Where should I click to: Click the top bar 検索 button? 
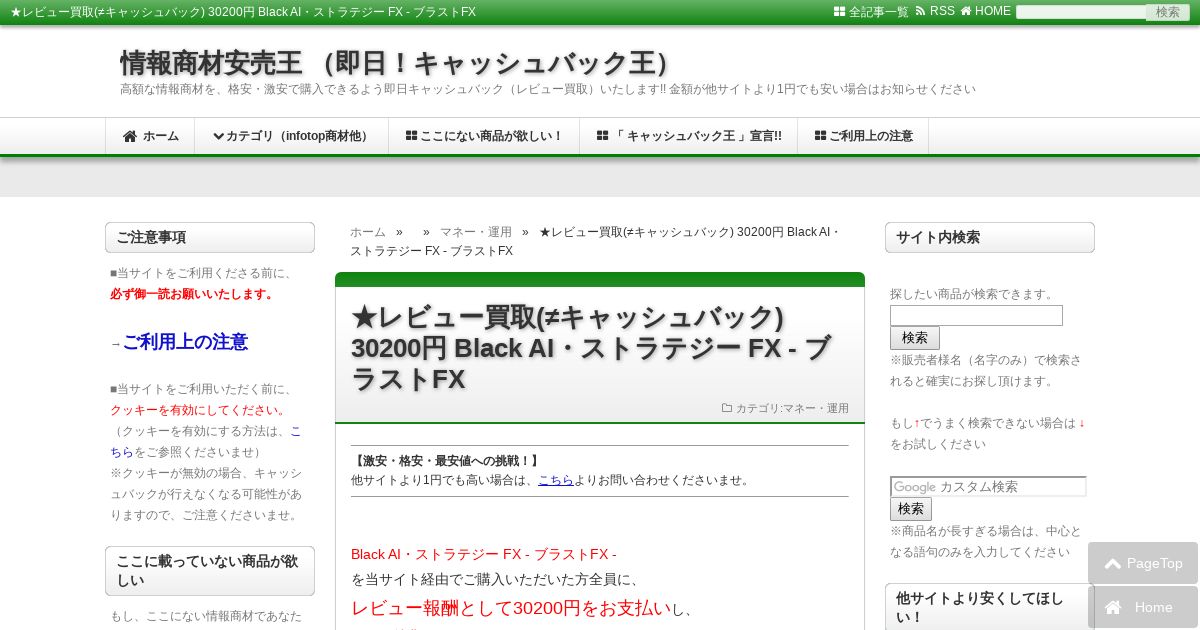point(1168,12)
